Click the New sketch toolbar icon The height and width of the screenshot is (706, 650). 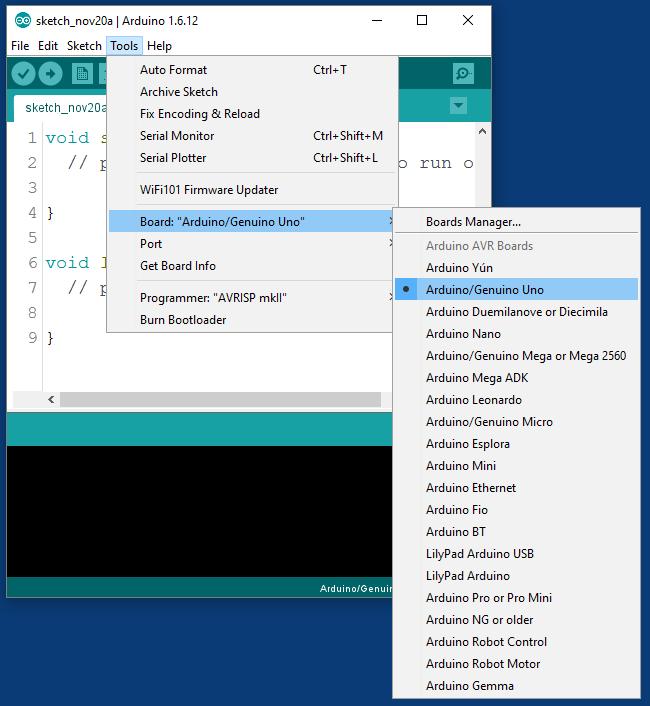click(x=82, y=74)
